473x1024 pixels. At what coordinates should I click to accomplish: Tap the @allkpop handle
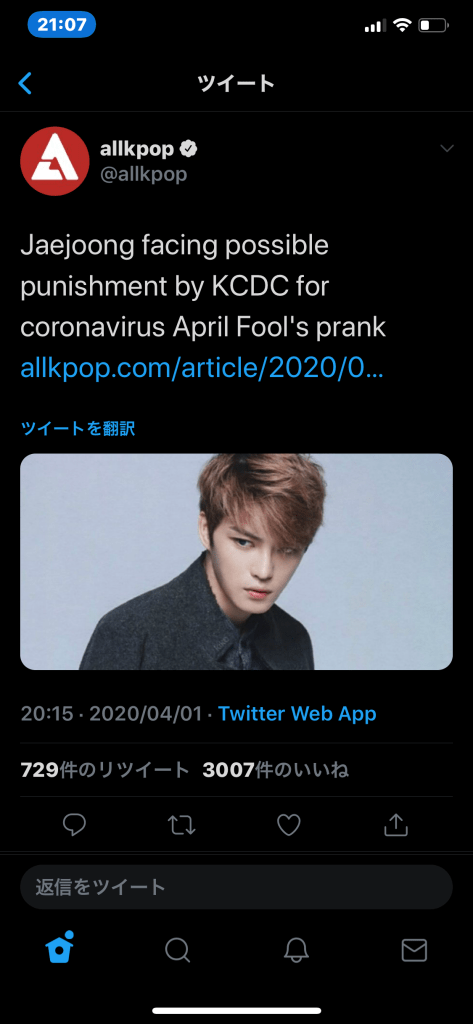(x=144, y=174)
